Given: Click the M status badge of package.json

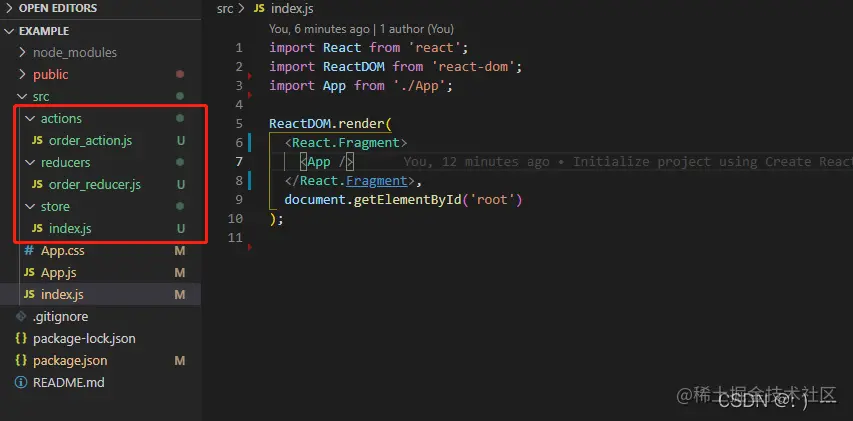Looking at the screenshot, I should click(180, 361).
